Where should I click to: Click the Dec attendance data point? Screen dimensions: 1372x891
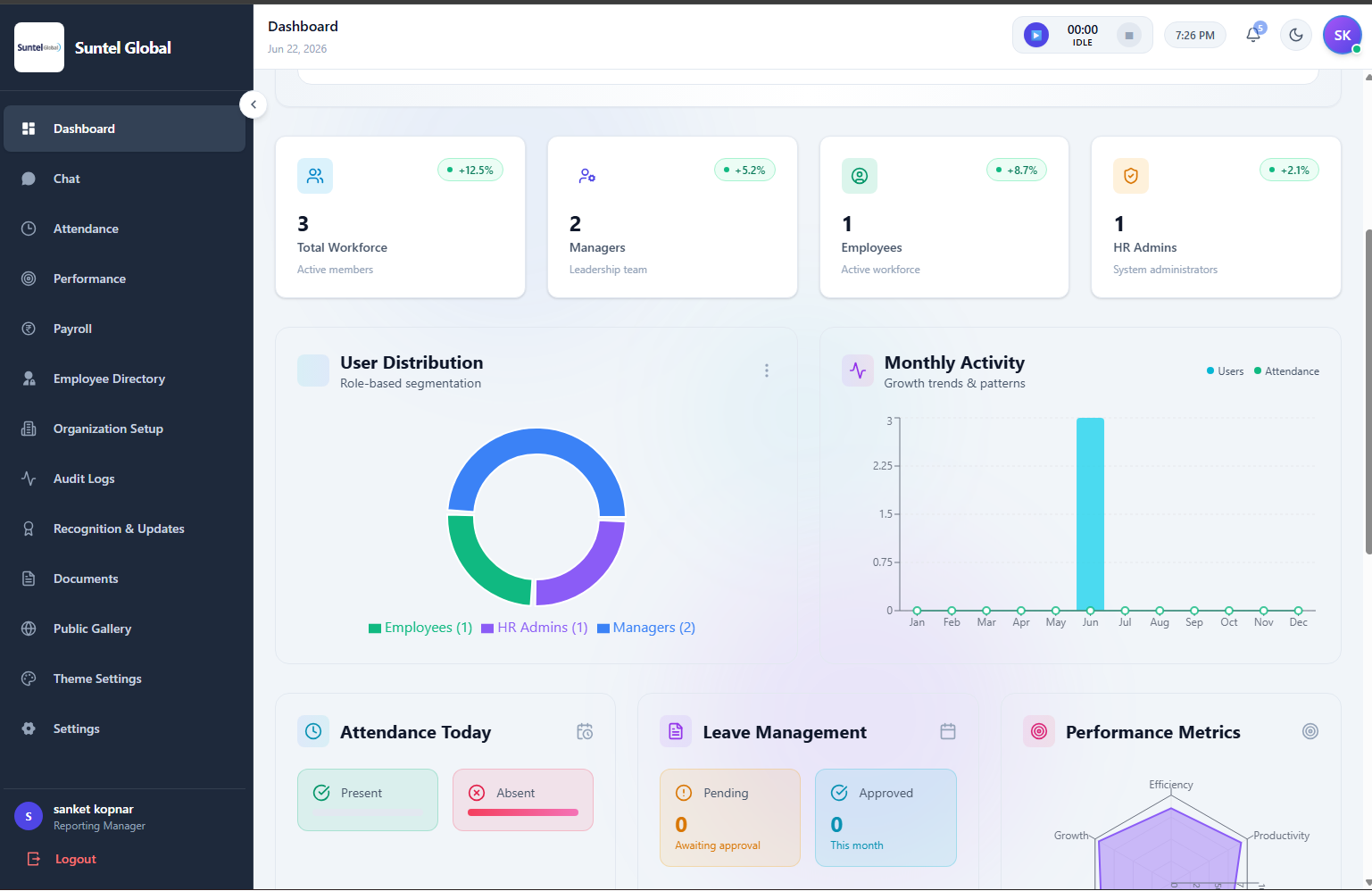click(x=1299, y=611)
